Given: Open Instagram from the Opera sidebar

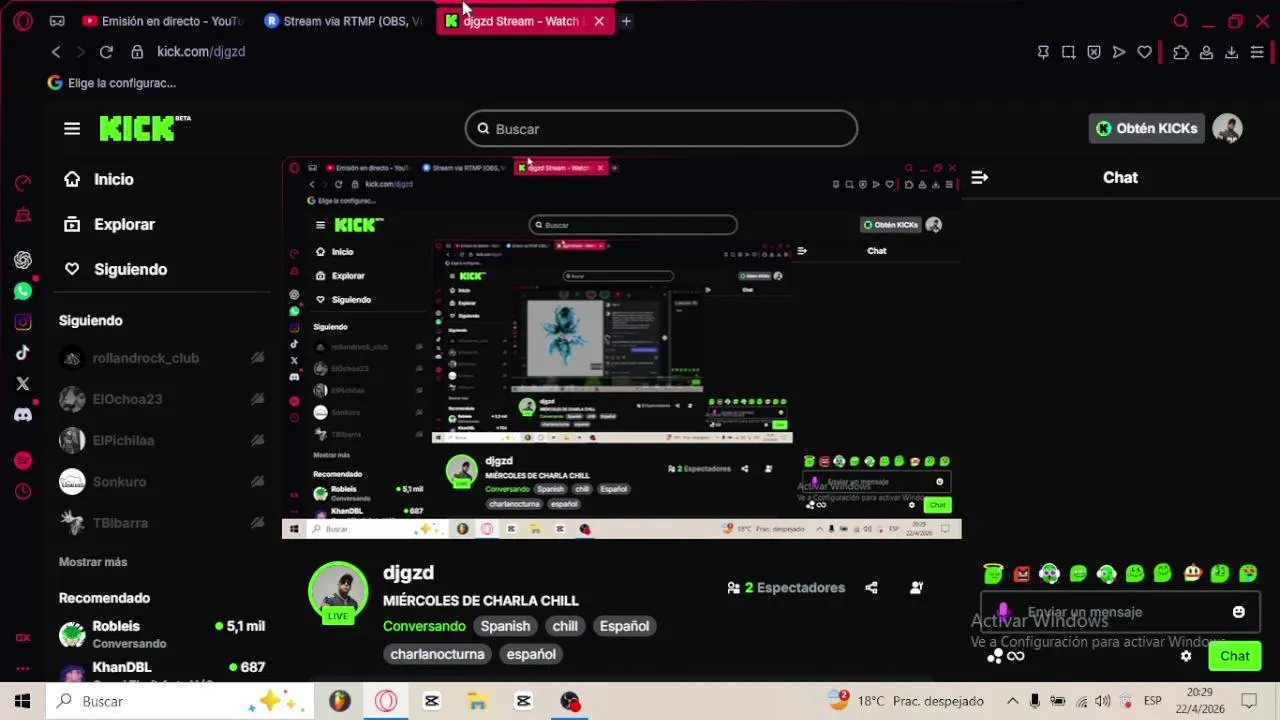Looking at the screenshot, I should 23,322.
